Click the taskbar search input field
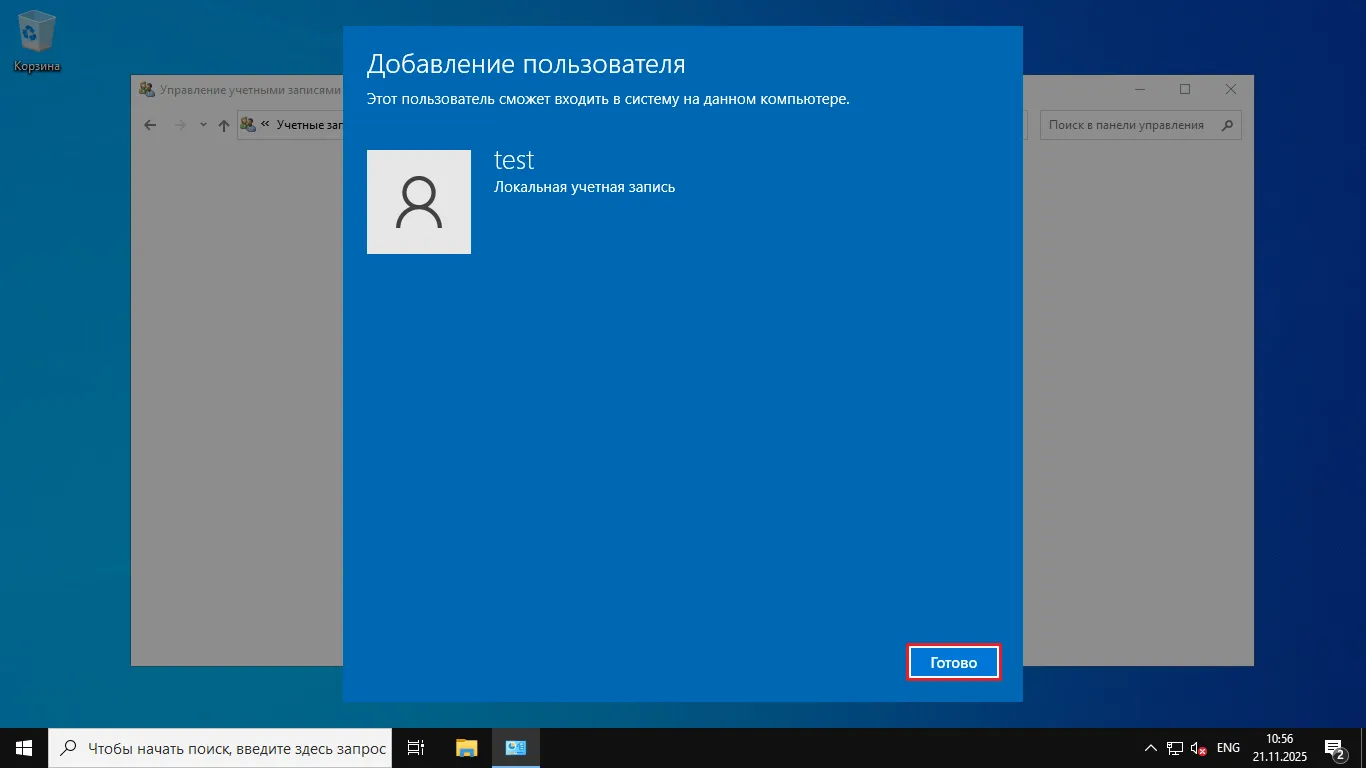Image resolution: width=1366 pixels, height=768 pixels. click(220, 747)
